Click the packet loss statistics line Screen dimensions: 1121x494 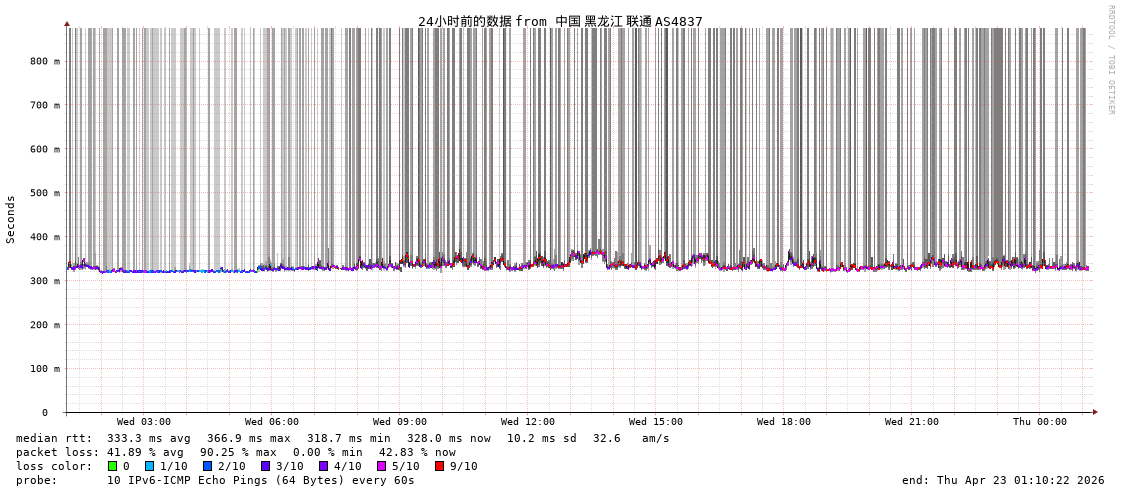[236, 452]
